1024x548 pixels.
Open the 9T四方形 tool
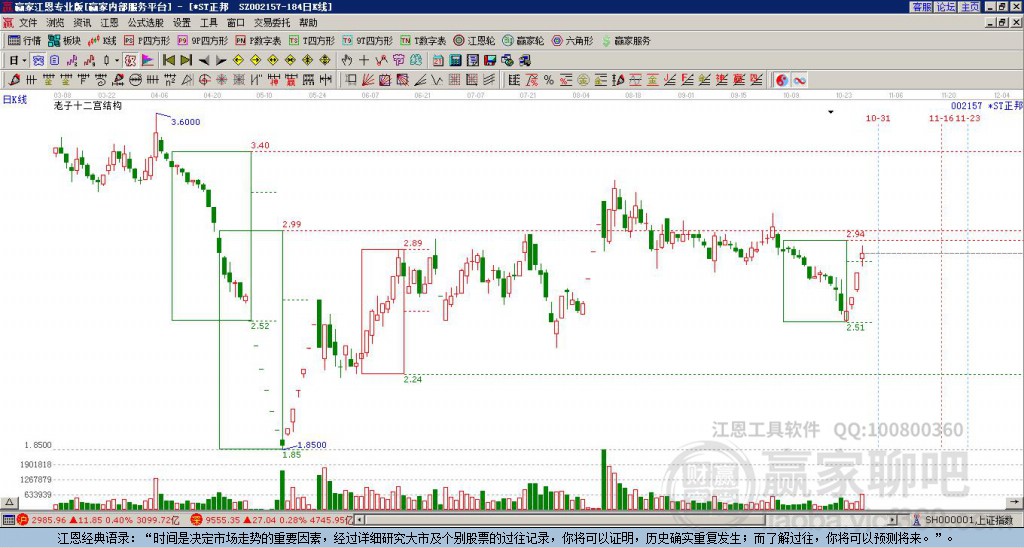click(368, 40)
